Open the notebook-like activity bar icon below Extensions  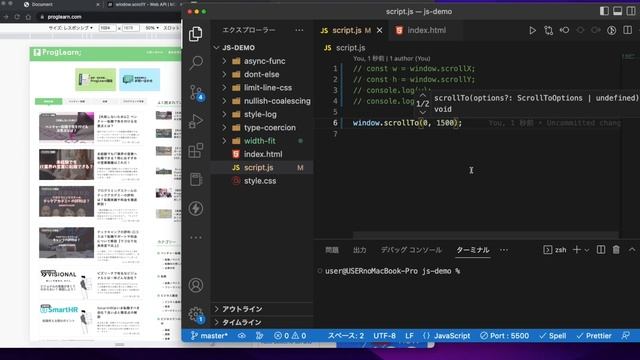click(196, 179)
